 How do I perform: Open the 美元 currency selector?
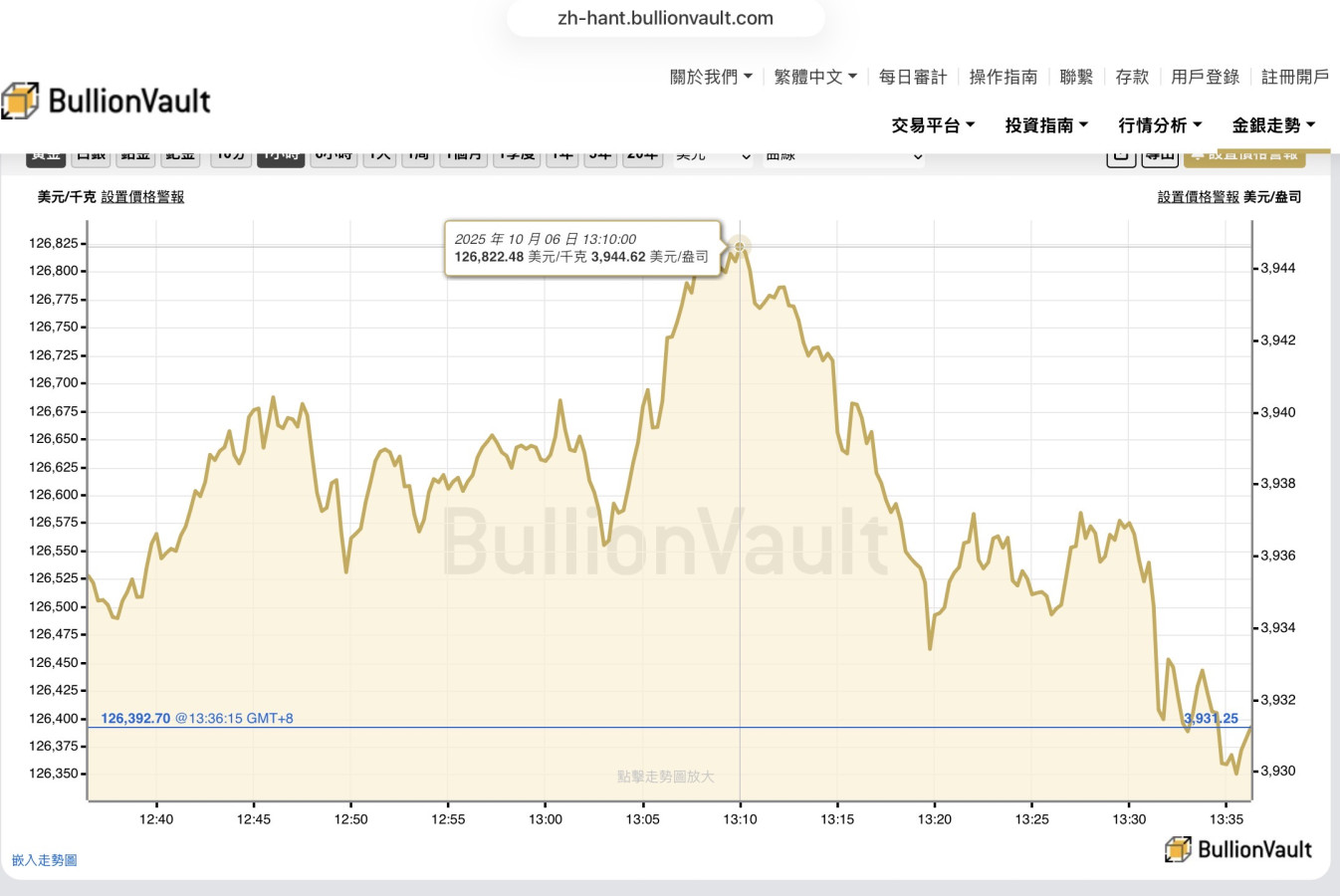point(713,156)
